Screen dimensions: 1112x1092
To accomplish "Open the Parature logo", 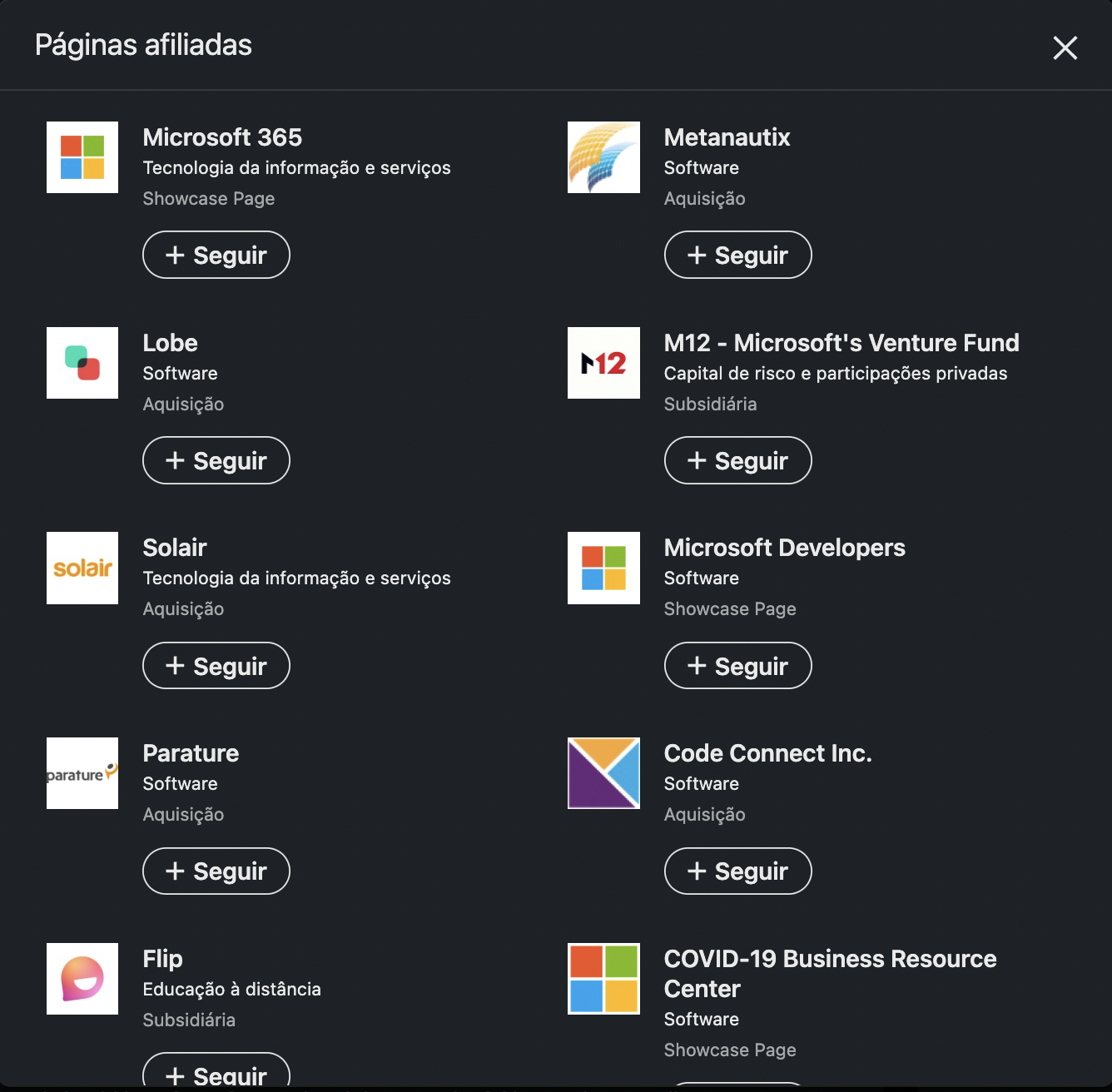I will (x=82, y=773).
